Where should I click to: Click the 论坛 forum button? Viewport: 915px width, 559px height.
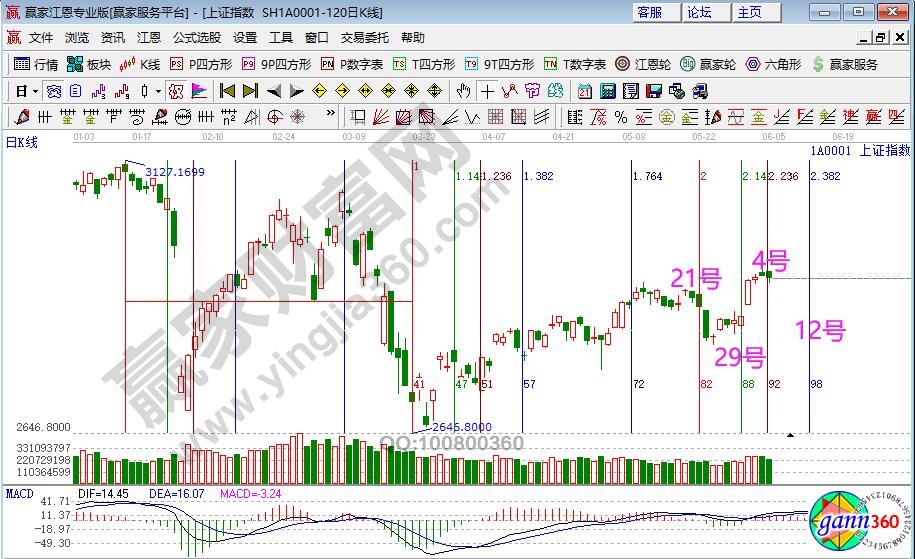[699, 12]
